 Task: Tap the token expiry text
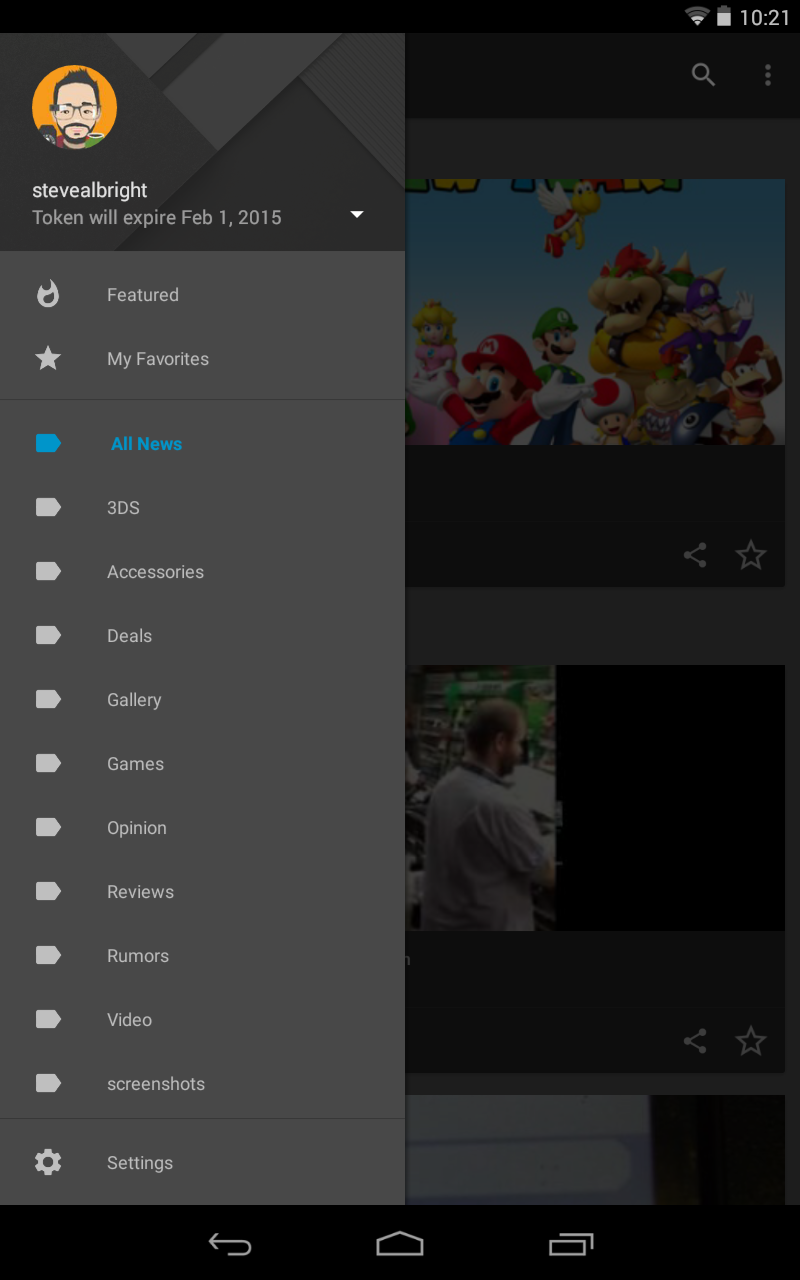tap(157, 217)
